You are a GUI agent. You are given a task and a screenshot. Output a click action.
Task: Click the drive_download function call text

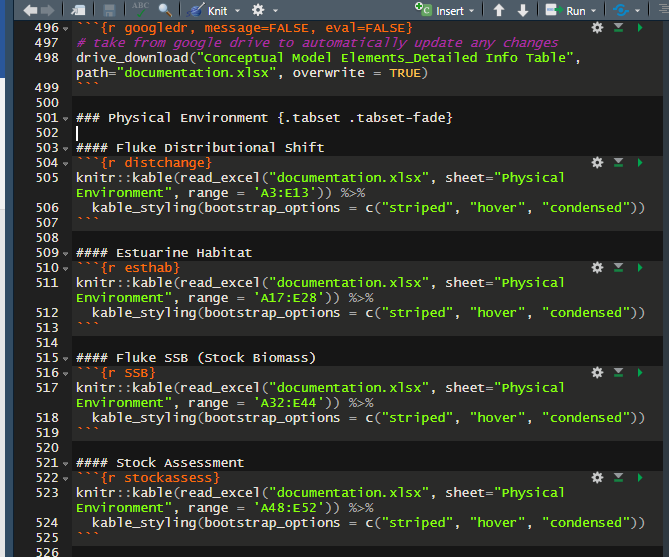[132, 58]
